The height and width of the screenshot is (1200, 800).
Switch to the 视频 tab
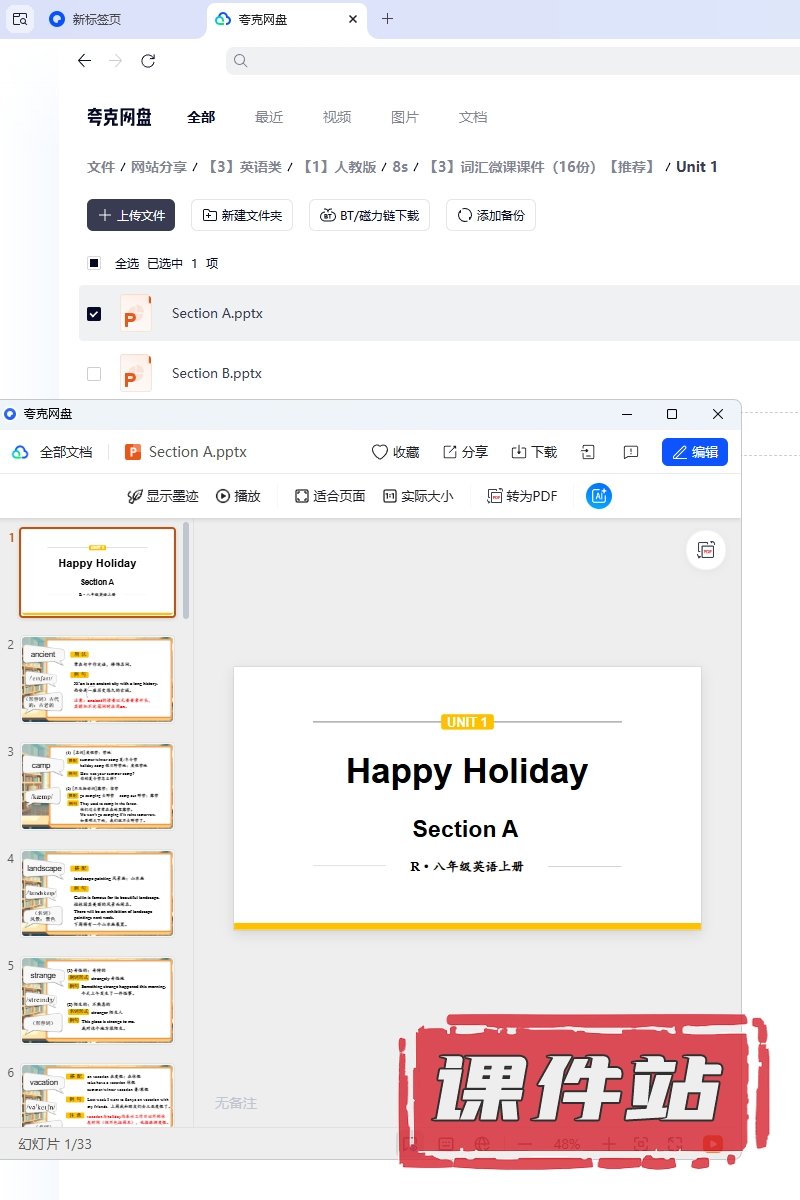click(x=337, y=117)
